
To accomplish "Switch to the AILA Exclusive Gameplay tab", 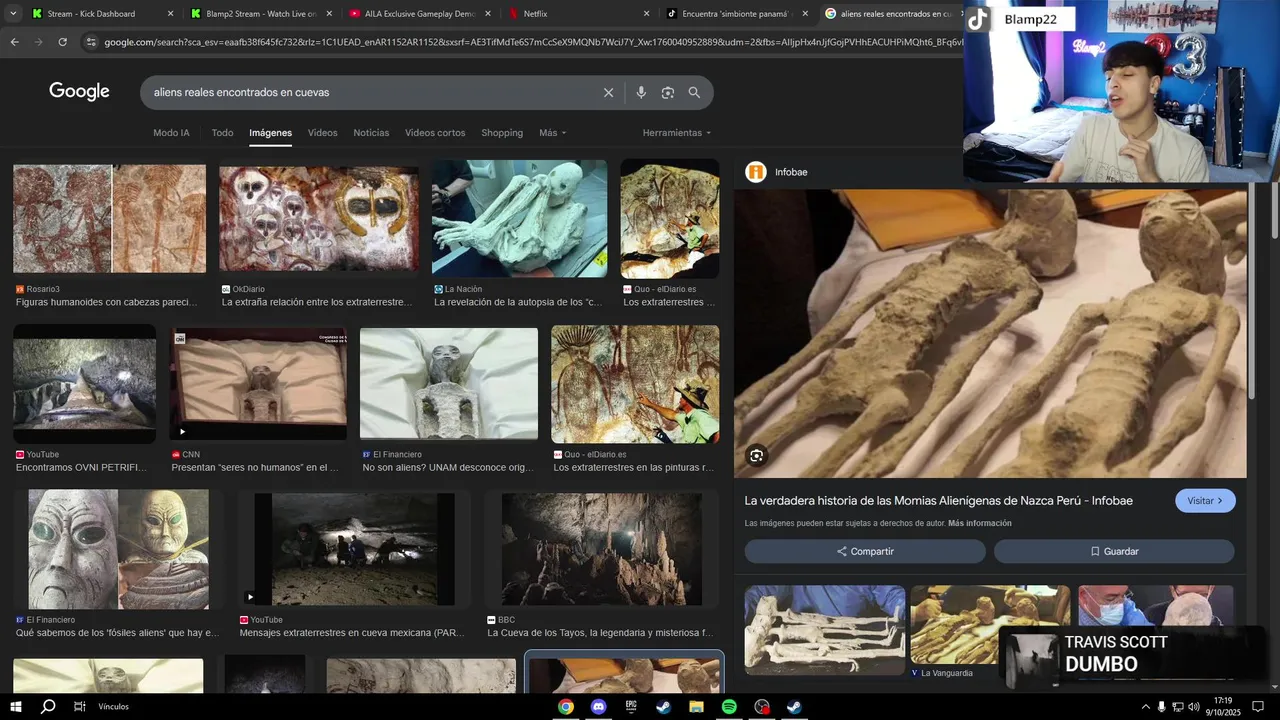I will click(x=419, y=14).
